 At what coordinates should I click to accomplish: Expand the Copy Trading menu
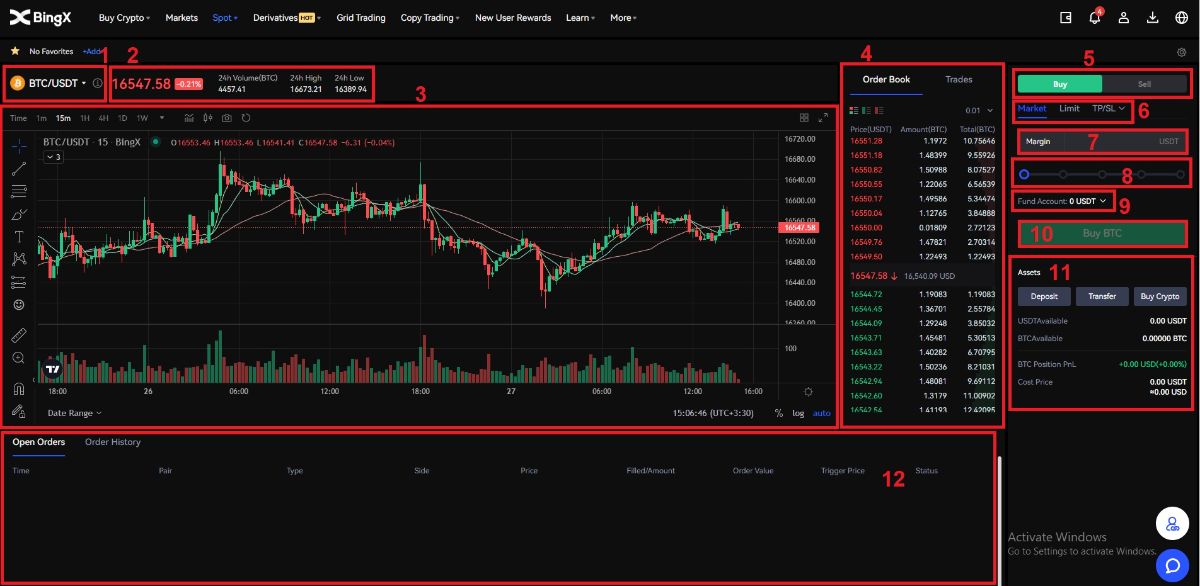(x=430, y=17)
